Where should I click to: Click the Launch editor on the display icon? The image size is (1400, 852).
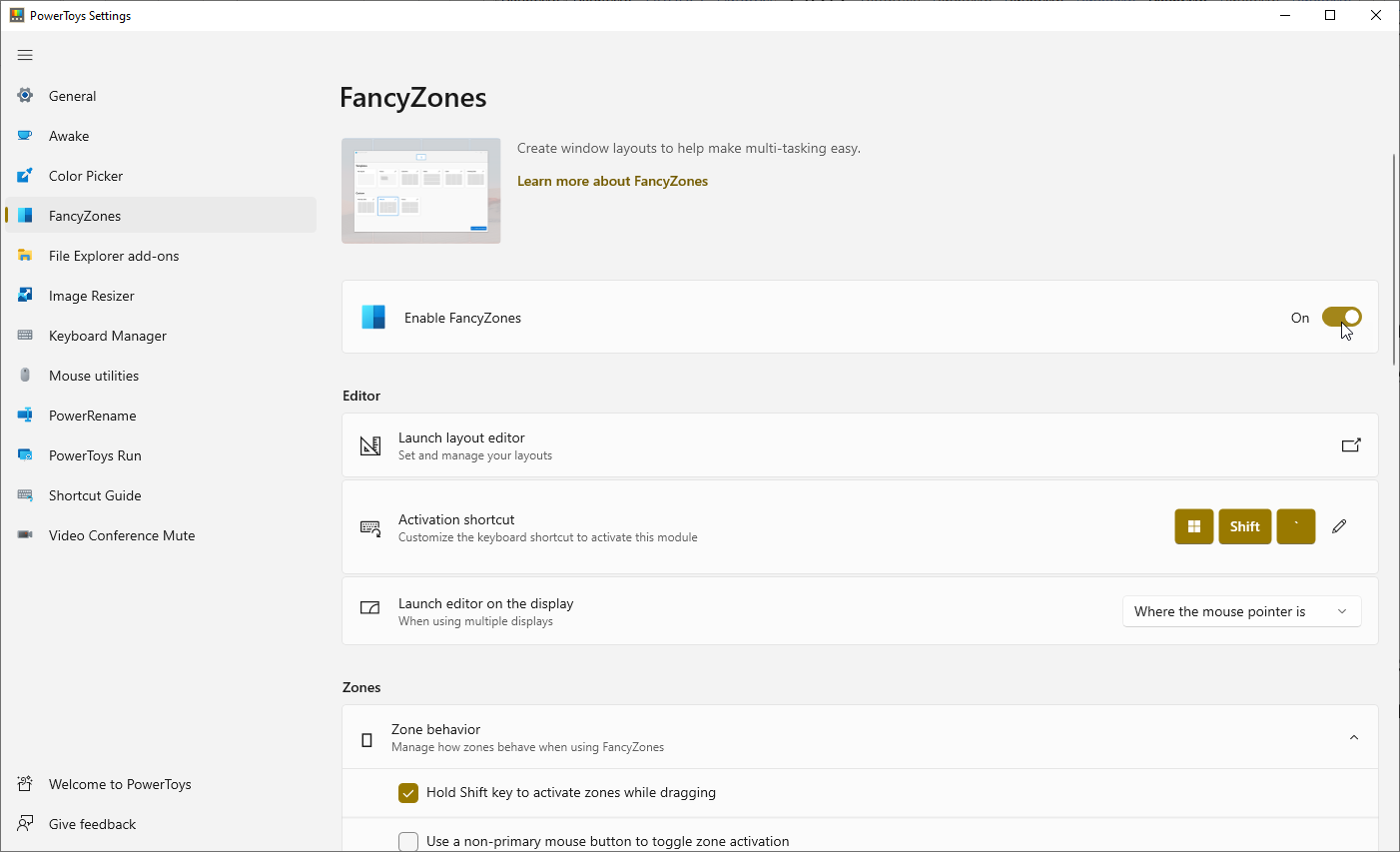pyautogui.click(x=370, y=608)
